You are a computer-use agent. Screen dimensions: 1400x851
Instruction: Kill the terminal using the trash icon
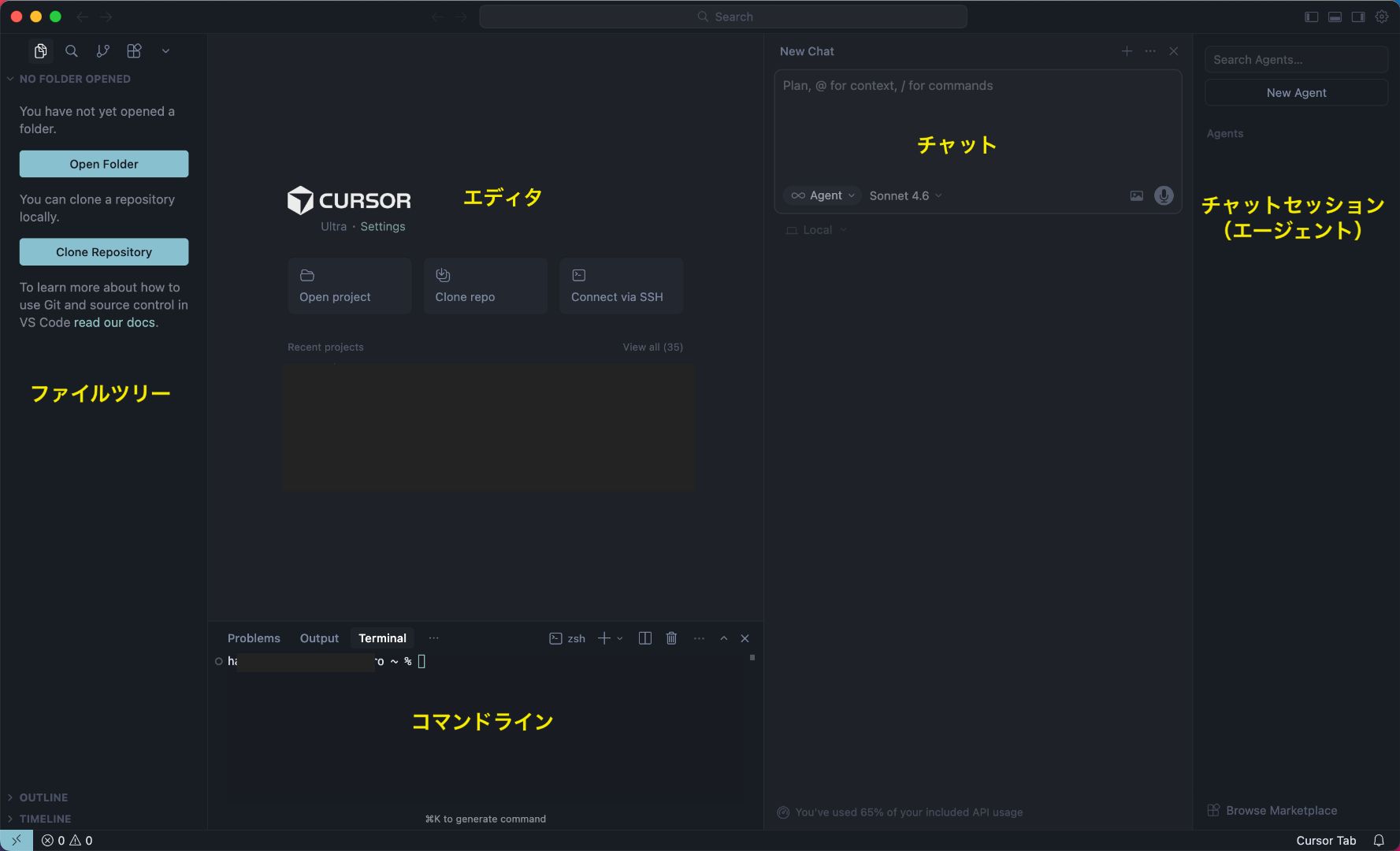pos(671,638)
